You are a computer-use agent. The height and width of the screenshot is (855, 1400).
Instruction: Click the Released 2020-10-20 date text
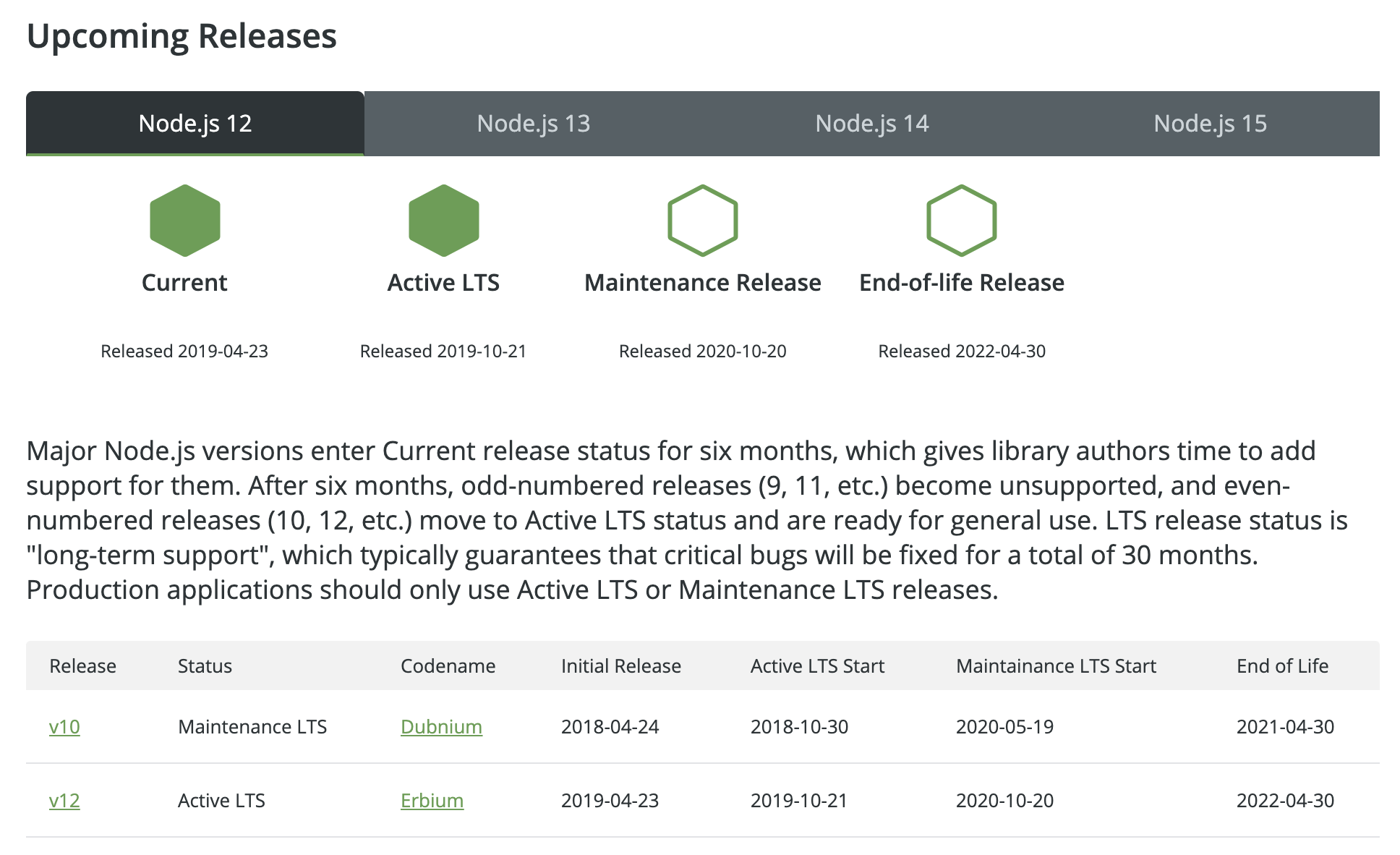click(x=703, y=351)
